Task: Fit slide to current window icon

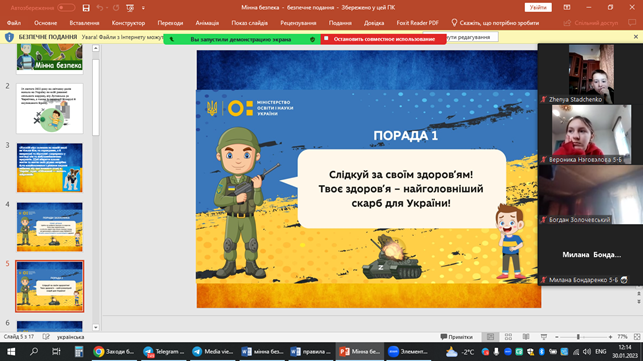Action: (x=637, y=337)
